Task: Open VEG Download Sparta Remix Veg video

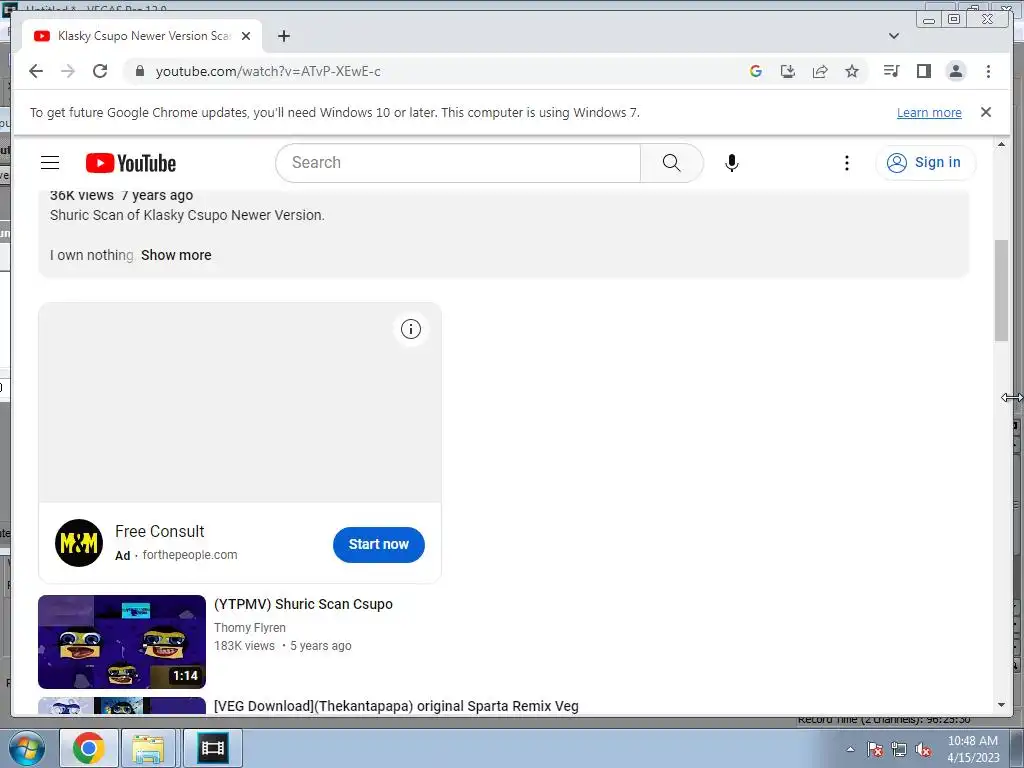Action: [396, 706]
